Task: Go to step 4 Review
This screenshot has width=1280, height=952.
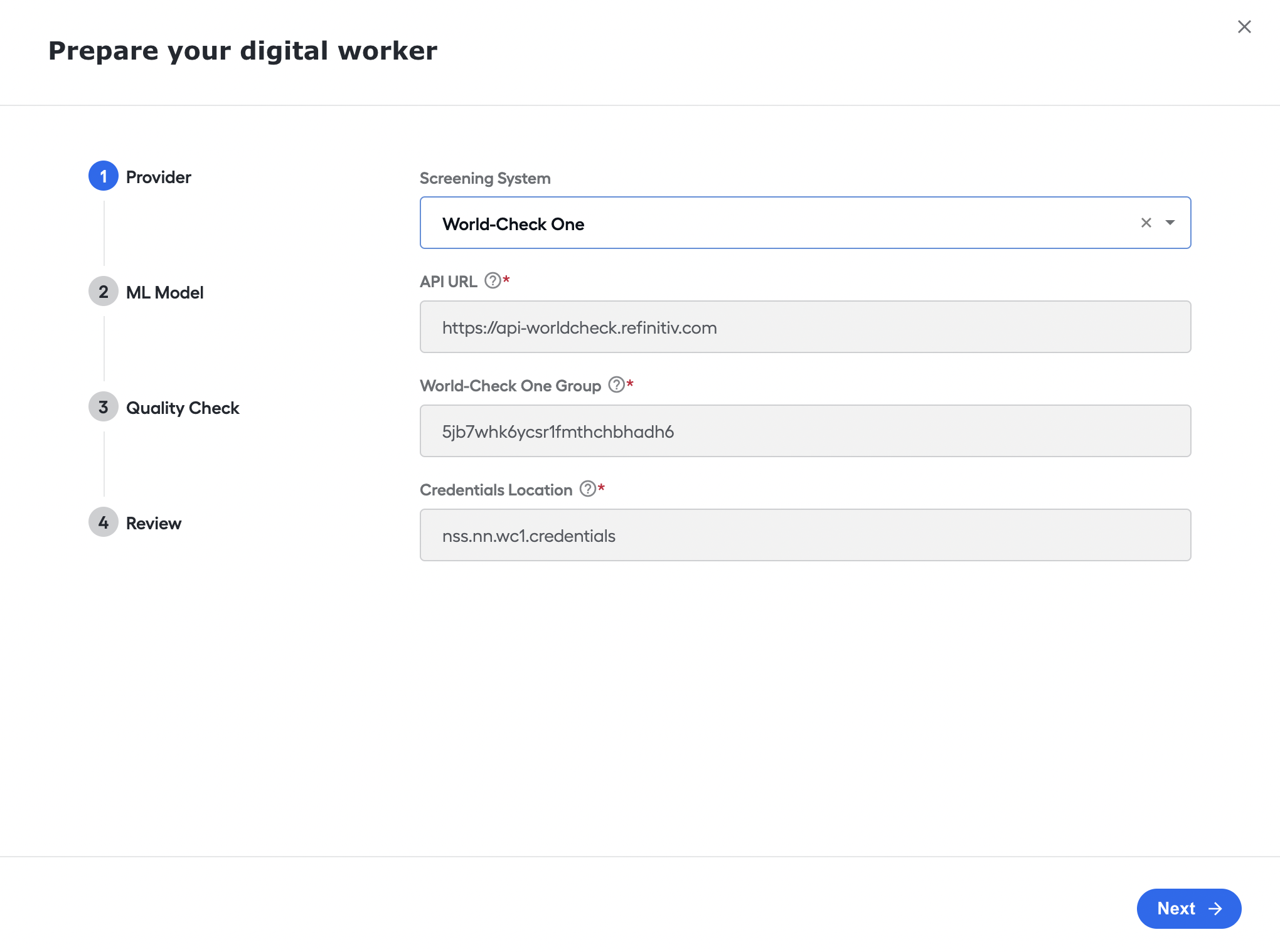Action: [135, 522]
